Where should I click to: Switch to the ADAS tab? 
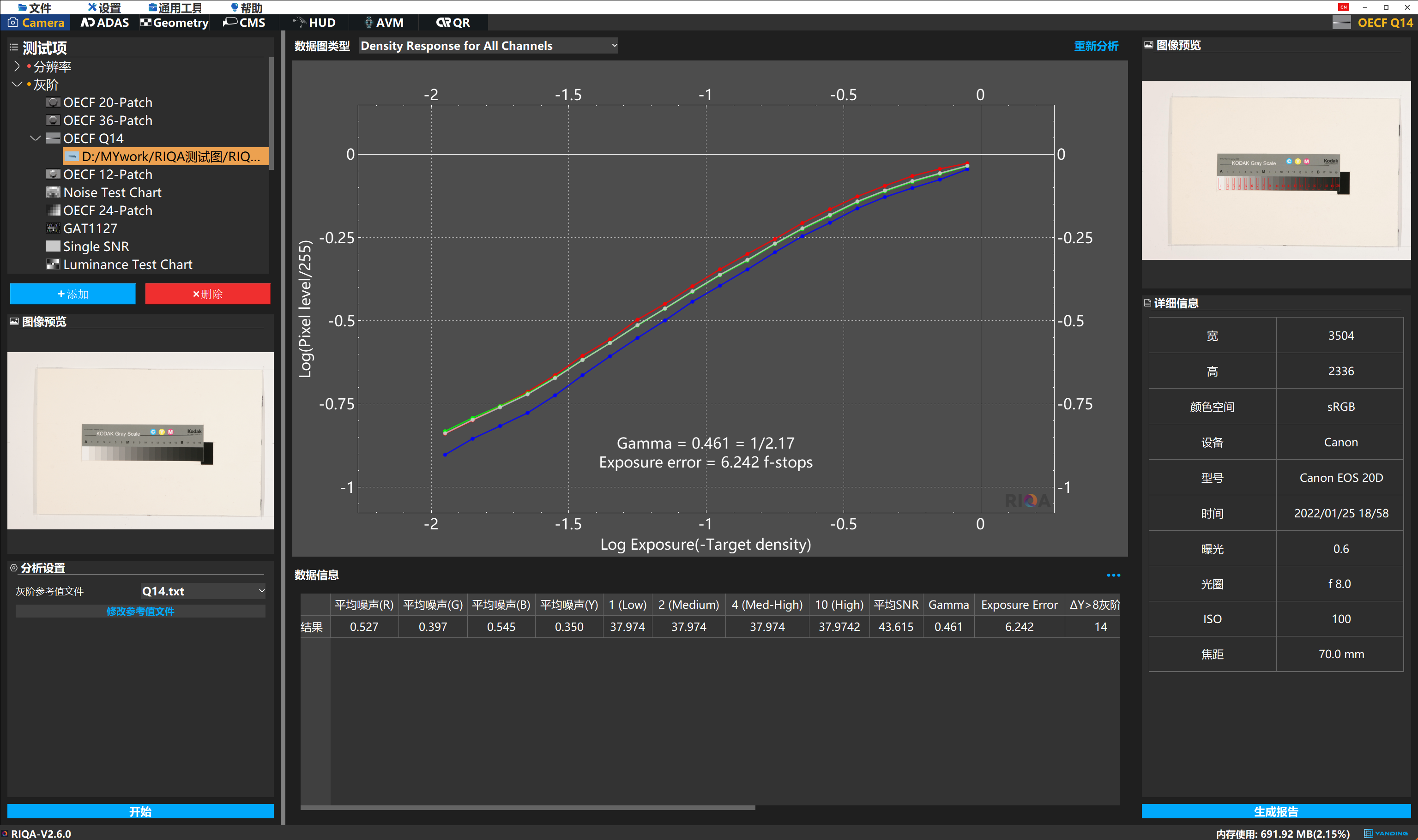click(105, 23)
